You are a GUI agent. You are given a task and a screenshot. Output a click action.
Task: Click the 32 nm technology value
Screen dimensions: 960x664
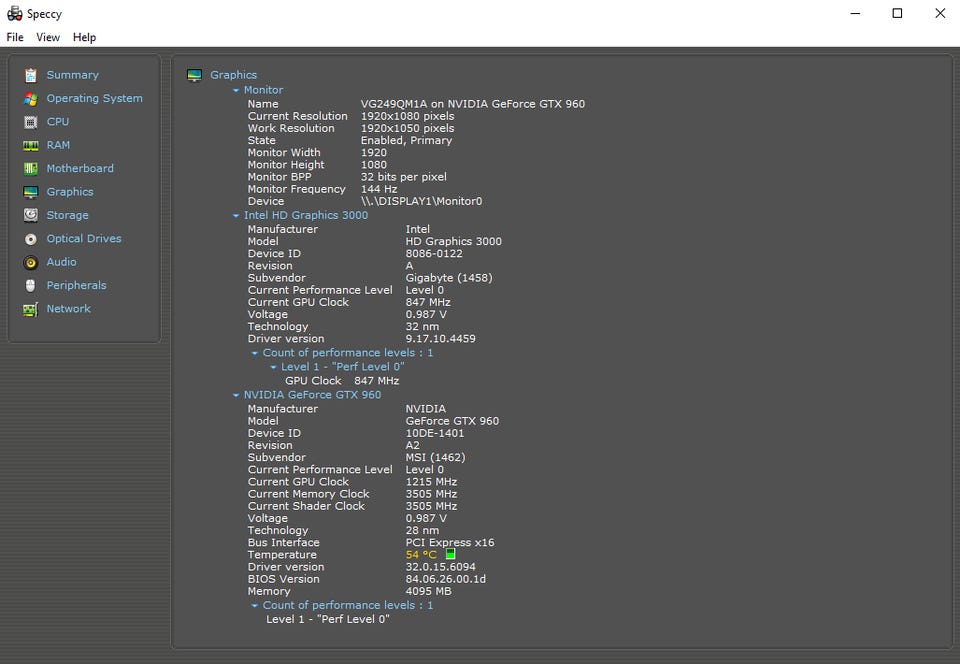tap(422, 326)
